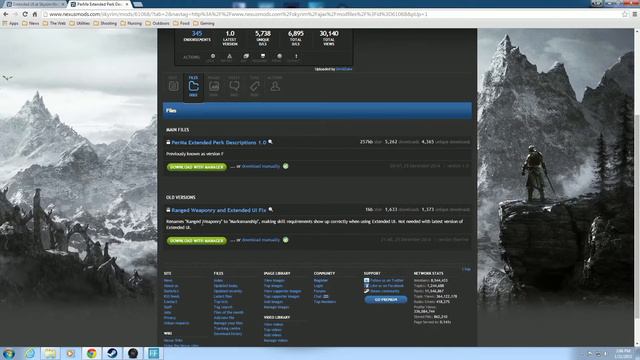Open the Posts speech-bubble tab icon
The height and width of the screenshot is (360, 640).
click(234, 86)
